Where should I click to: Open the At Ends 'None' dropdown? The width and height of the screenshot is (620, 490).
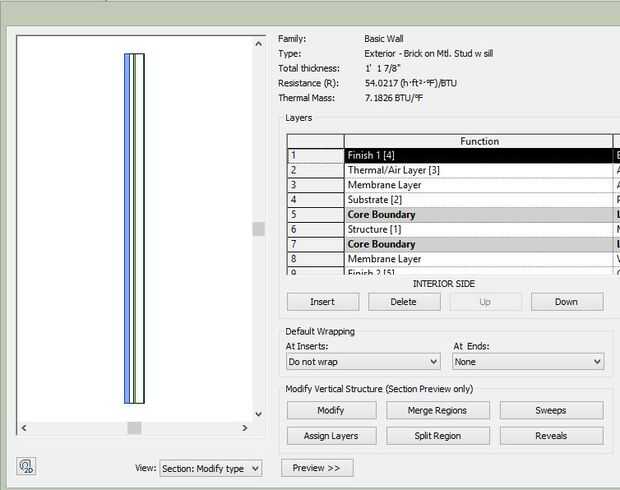point(528,361)
